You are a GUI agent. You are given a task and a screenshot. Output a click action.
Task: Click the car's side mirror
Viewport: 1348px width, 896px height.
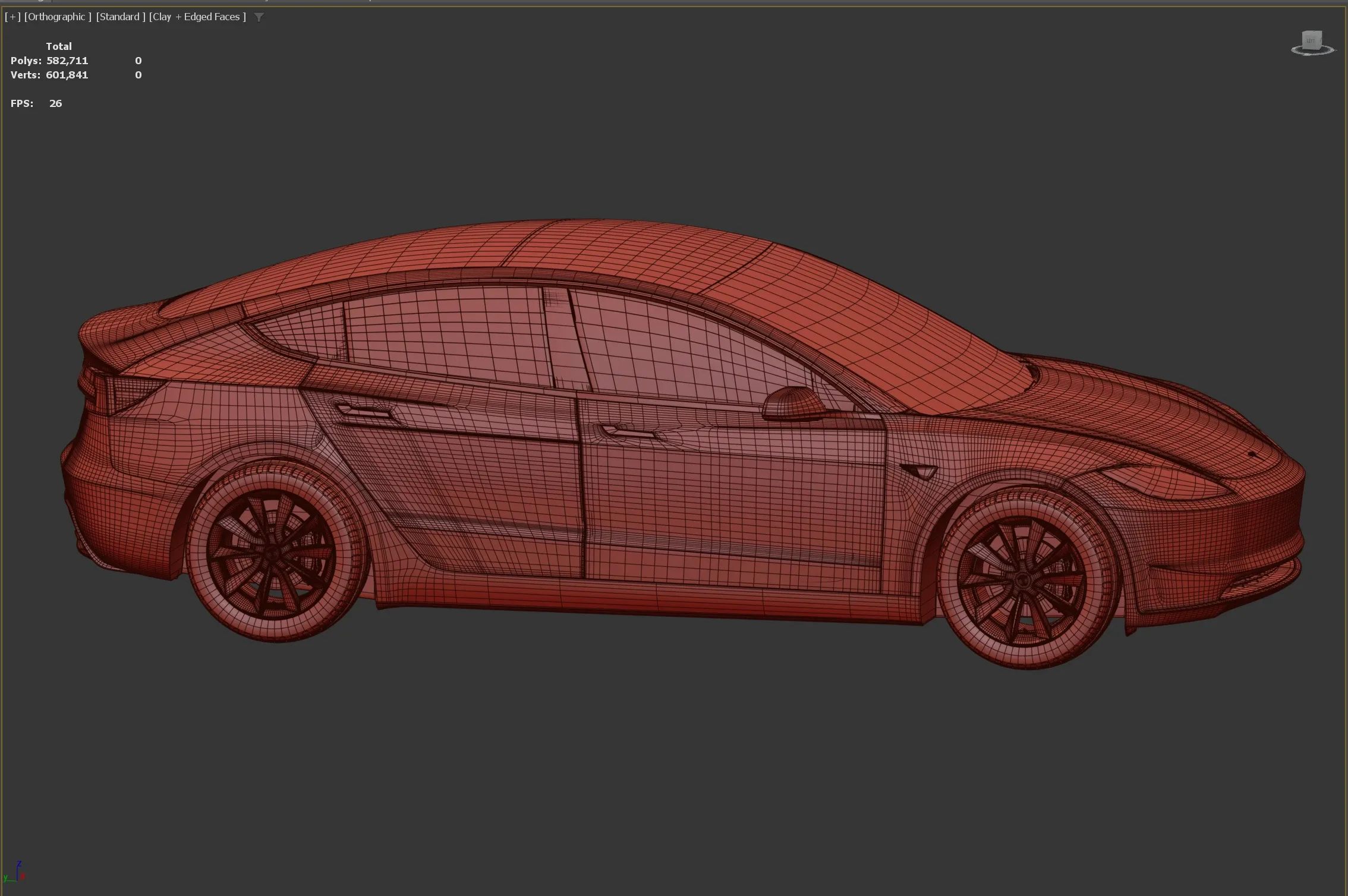point(795,403)
